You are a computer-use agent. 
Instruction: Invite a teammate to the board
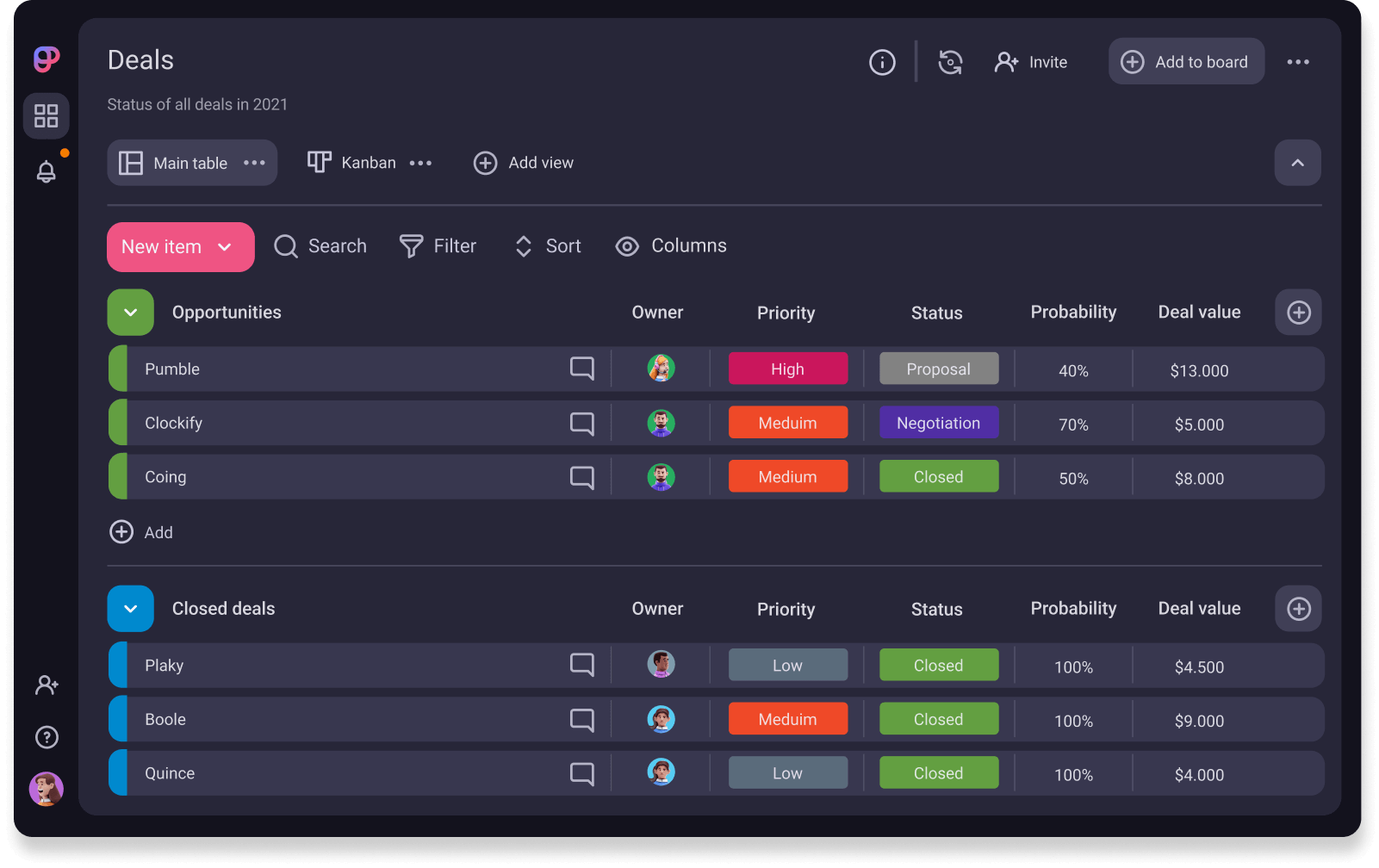pos(1031,61)
